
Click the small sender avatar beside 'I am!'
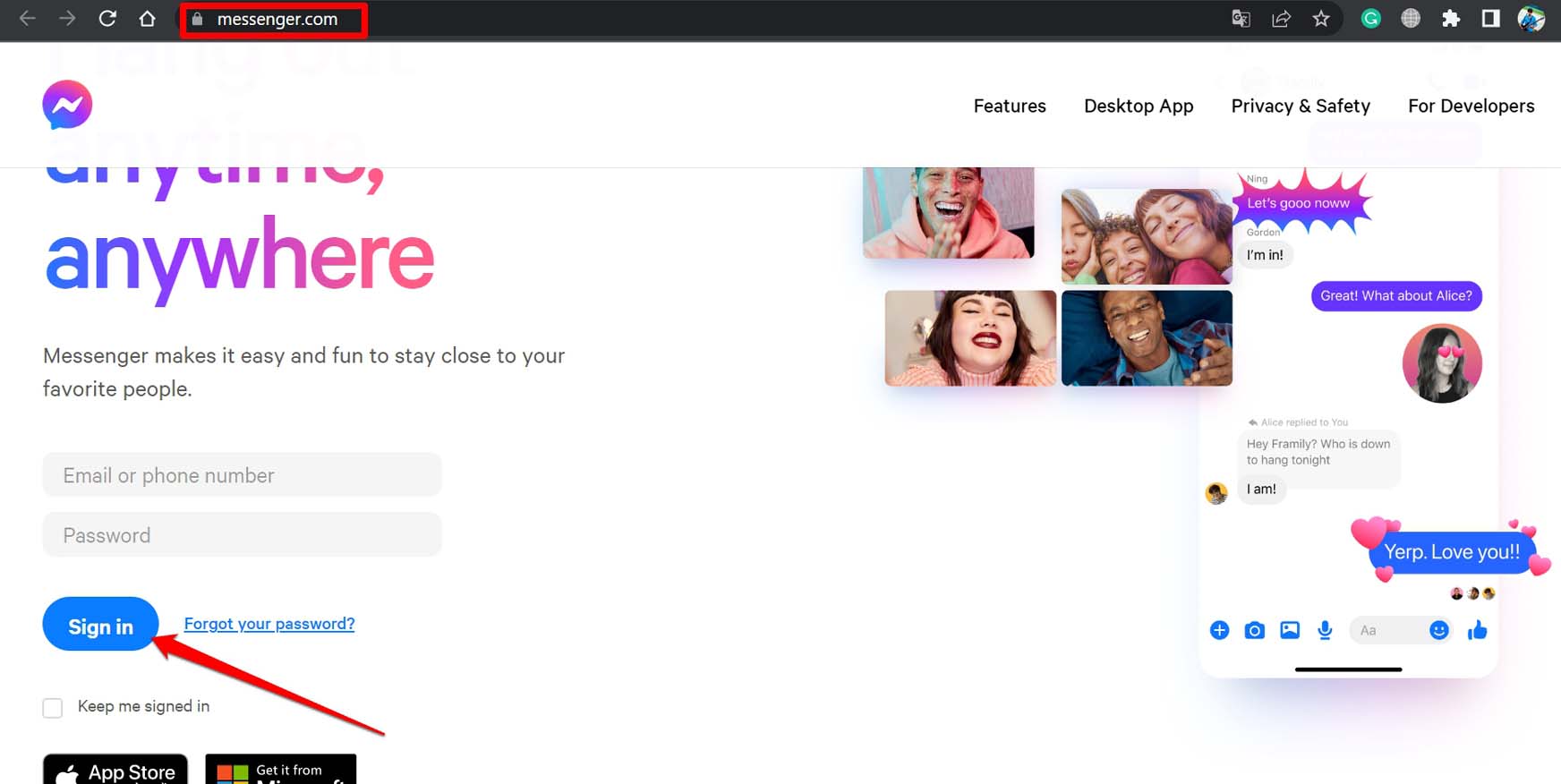[x=1216, y=493]
